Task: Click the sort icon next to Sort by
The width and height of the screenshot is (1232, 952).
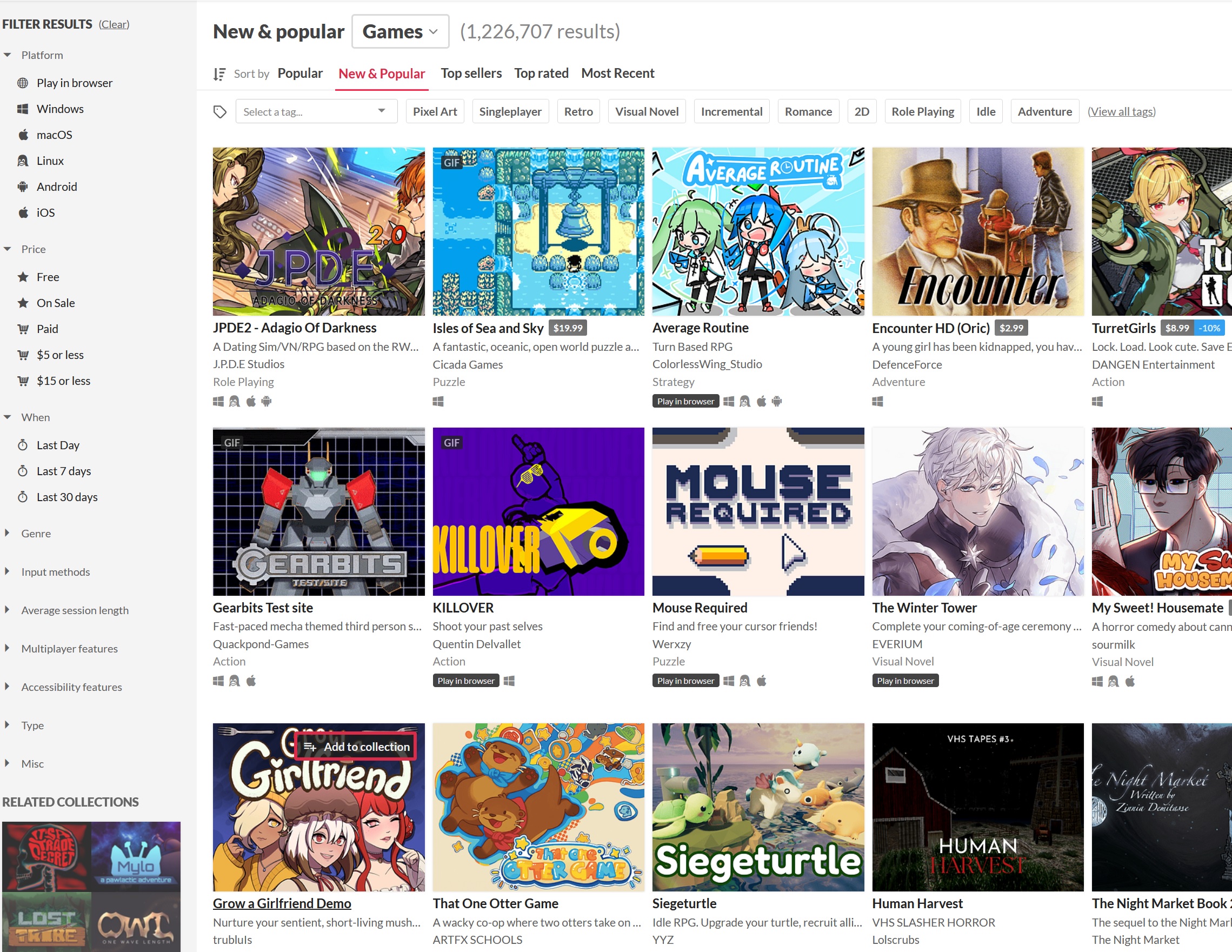Action: (x=219, y=74)
